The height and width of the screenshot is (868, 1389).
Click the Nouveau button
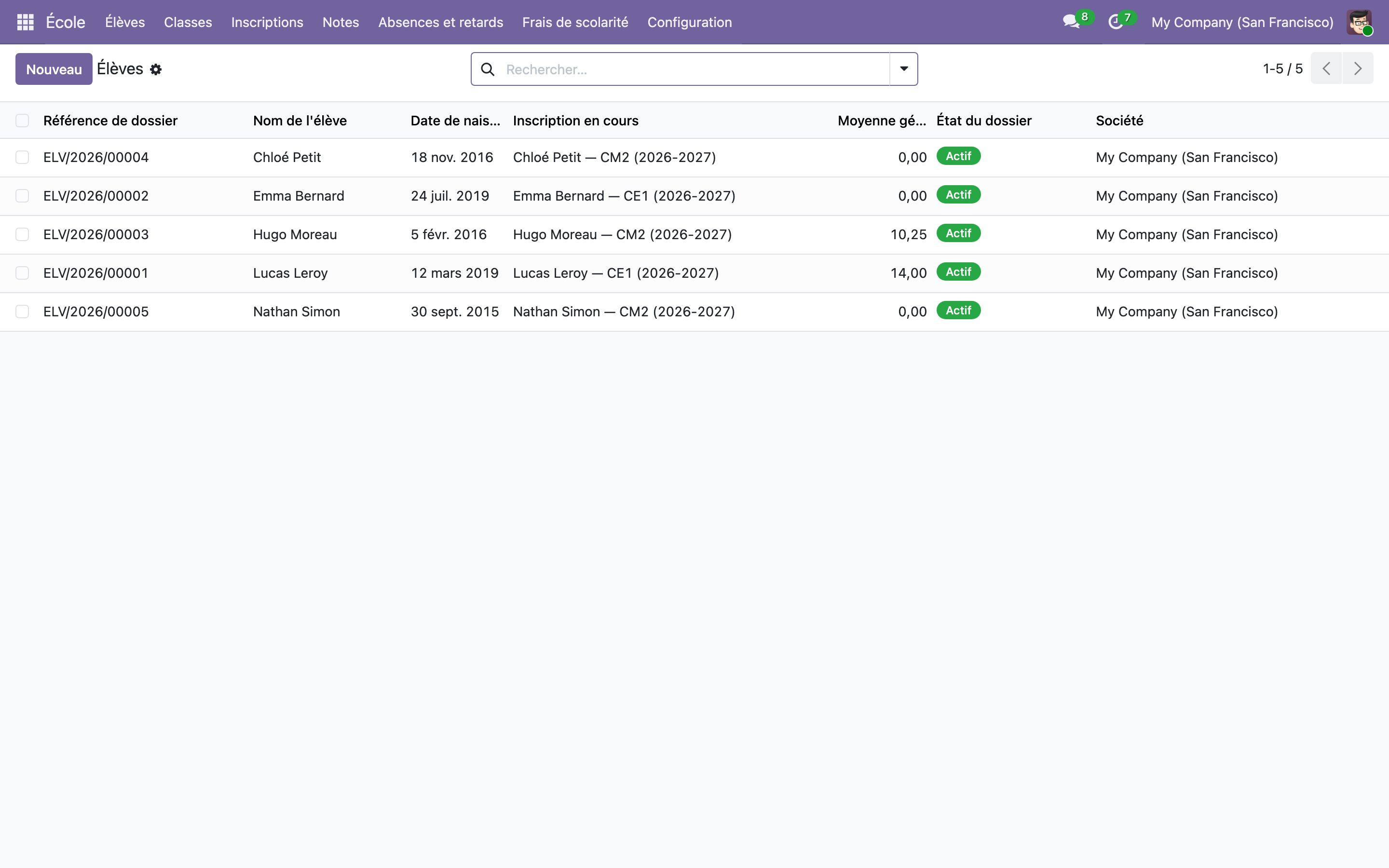point(54,69)
